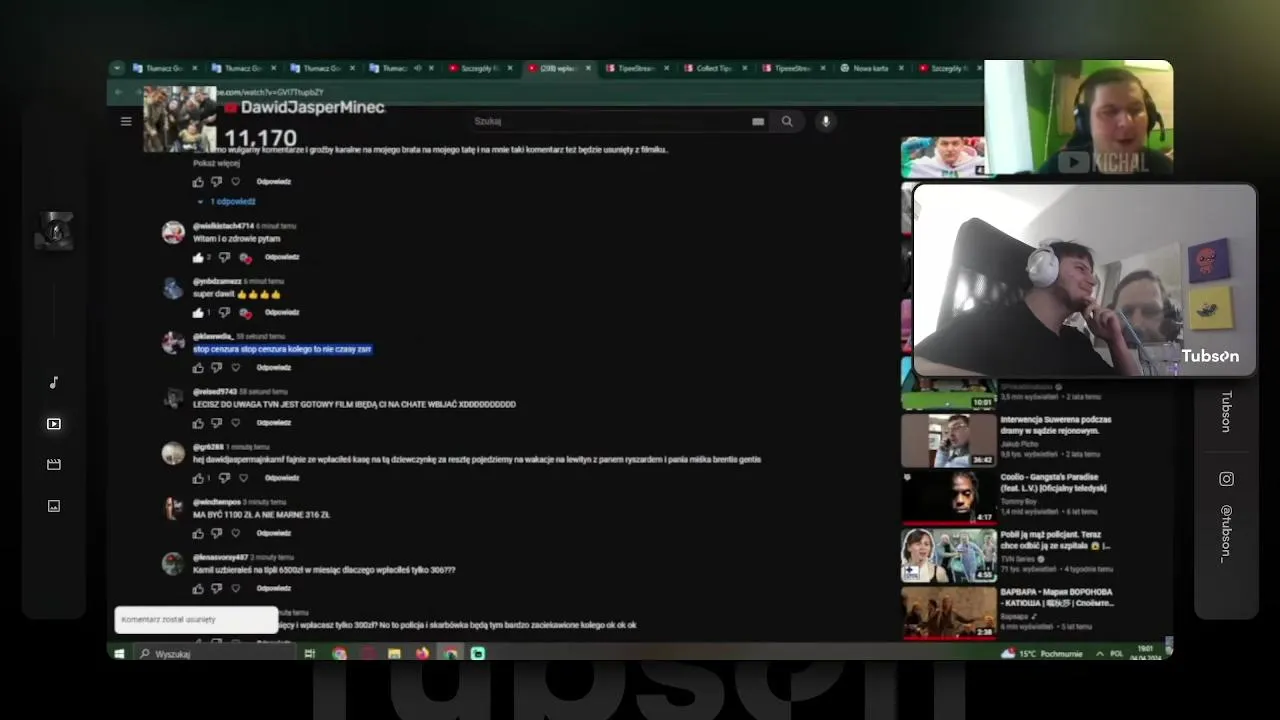The width and height of the screenshot is (1280, 720).
Task: Heart the 'stop cenzura' comment
Action: tap(236, 367)
